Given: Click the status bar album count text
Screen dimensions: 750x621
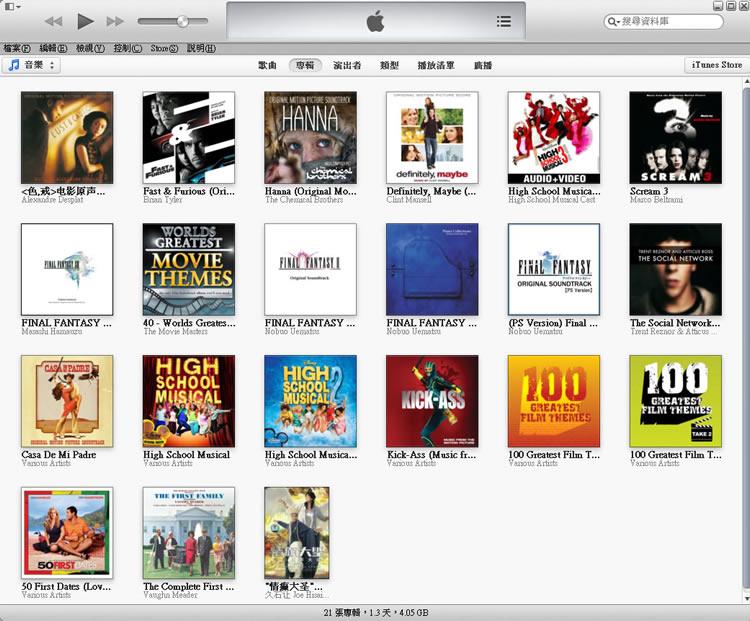Looking at the screenshot, I should click(x=376, y=612).
